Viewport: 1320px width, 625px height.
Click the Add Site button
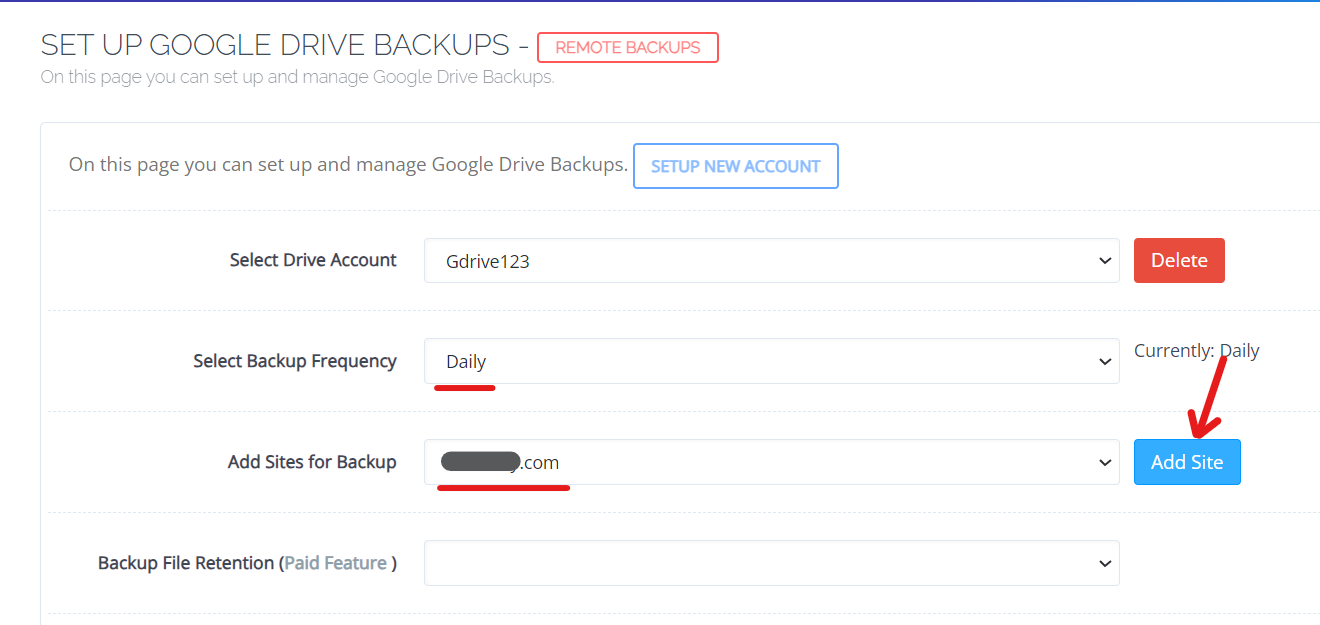tap(1187, 462)
